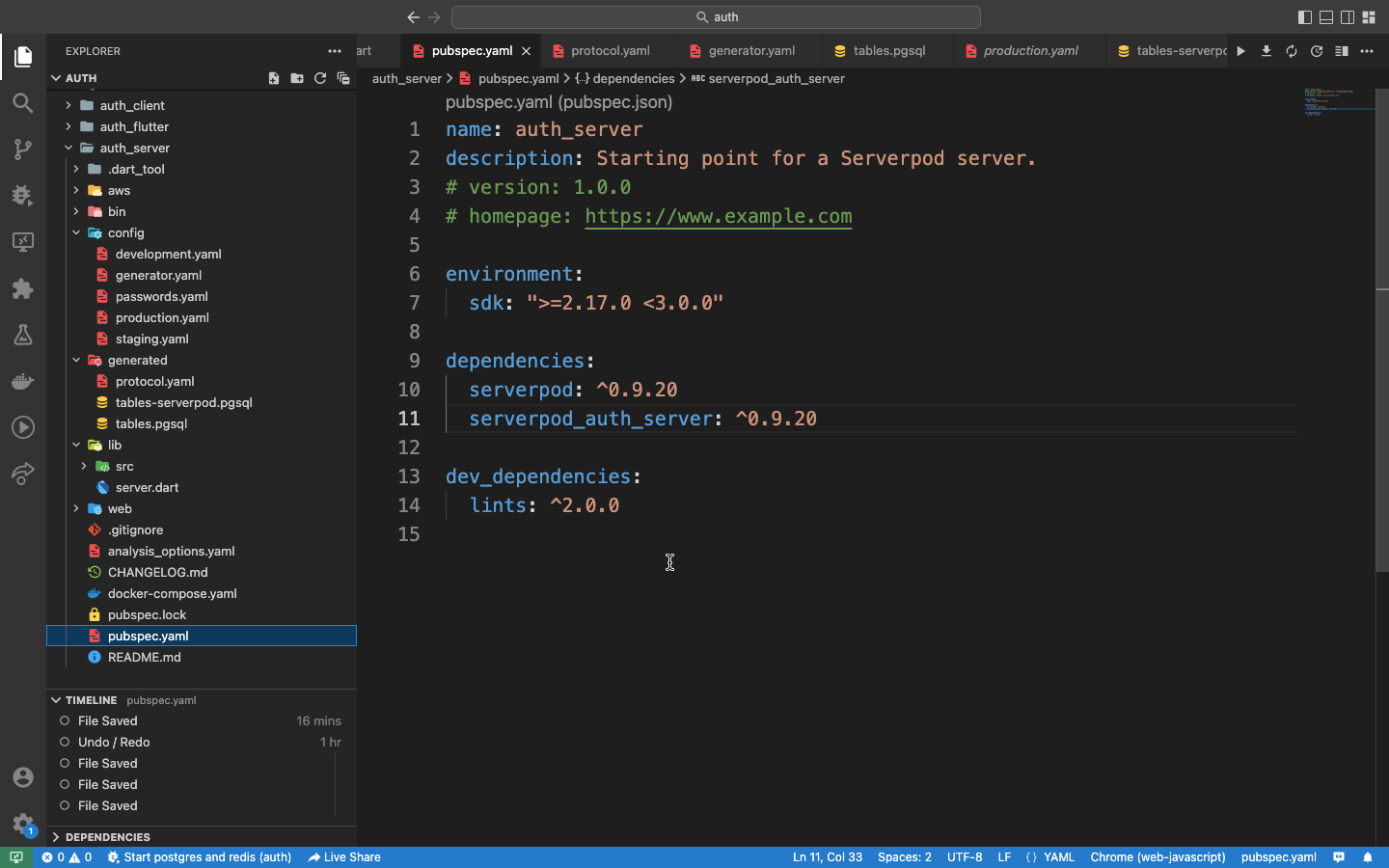Screen dimensions: 1389x868
Task: Click notifications bell in status bar
Action: point(1368,857)
